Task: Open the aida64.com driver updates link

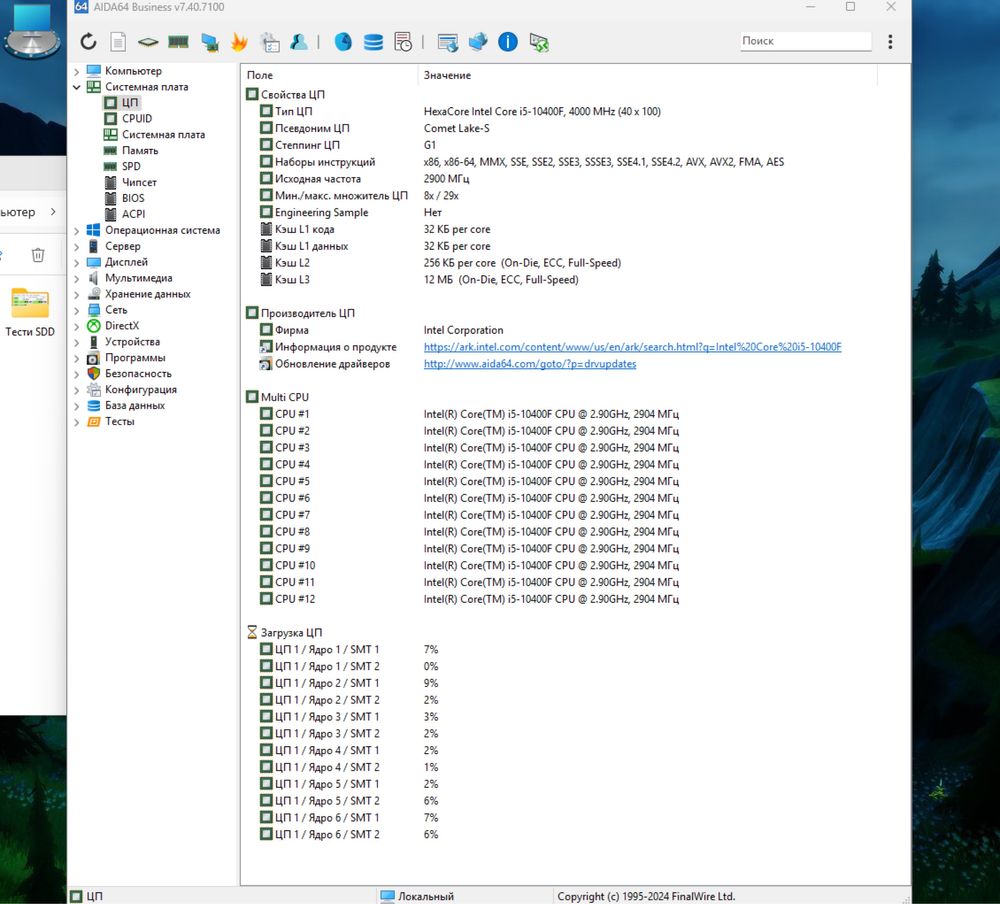Action: pos(530,364)
